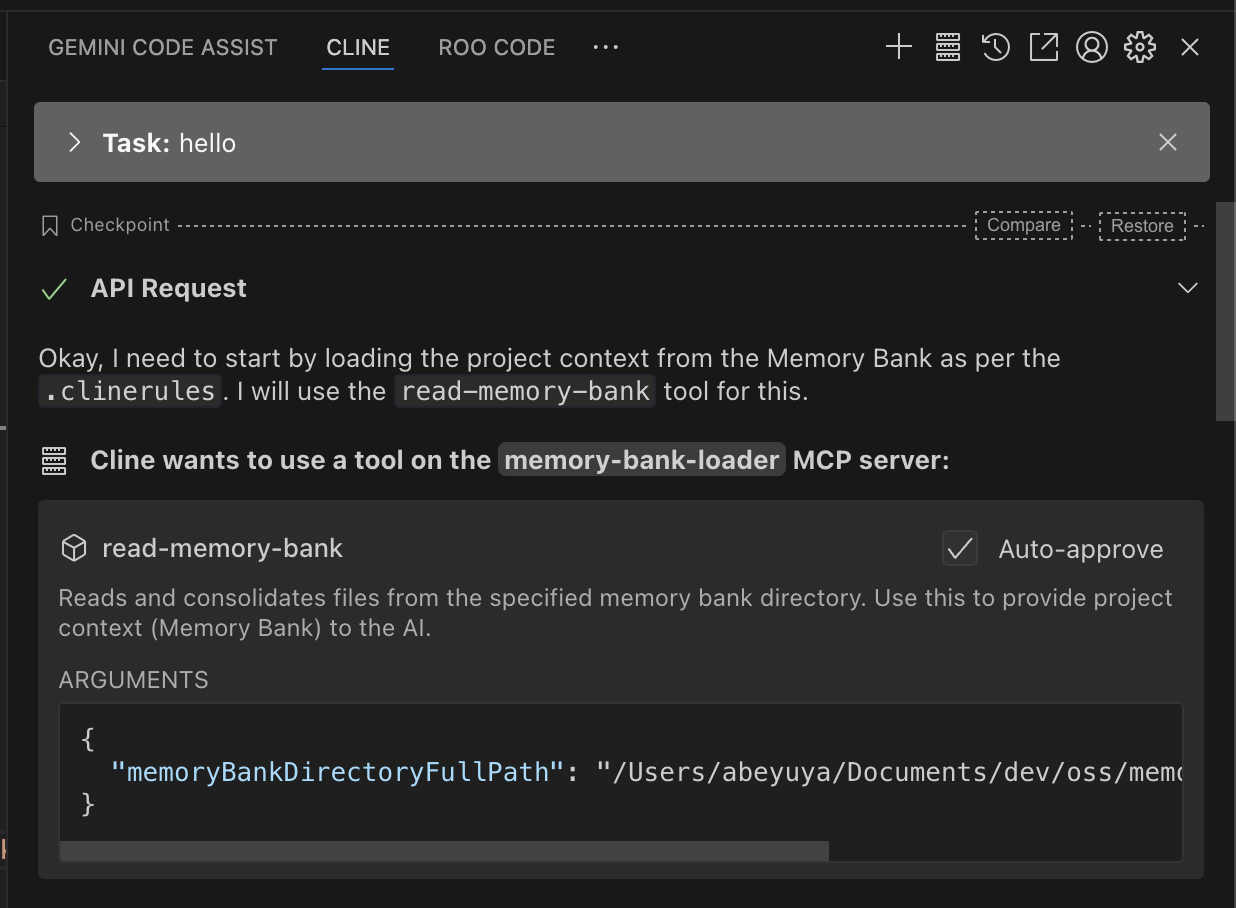Open the overflow menu with three dots
The height and width of the screenshot is (908, 1236).
[x=605, y=47]
